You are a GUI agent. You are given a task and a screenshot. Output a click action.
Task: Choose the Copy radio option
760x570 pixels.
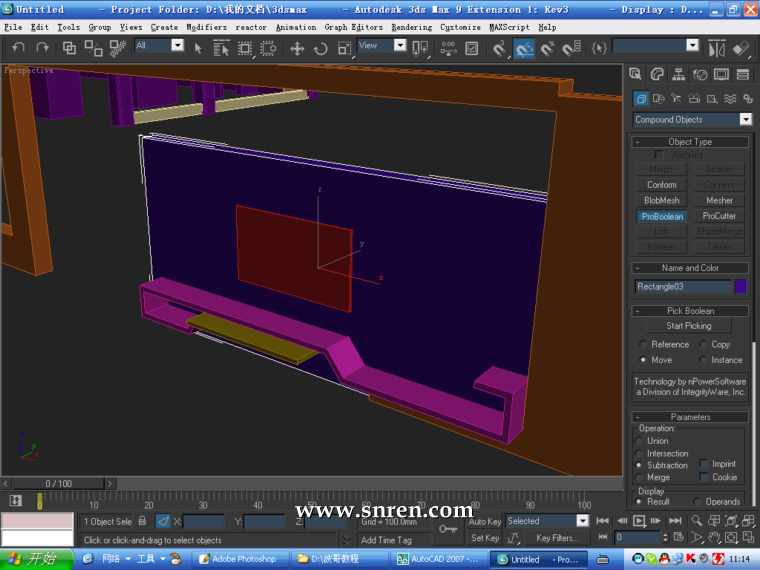[702, 344]
